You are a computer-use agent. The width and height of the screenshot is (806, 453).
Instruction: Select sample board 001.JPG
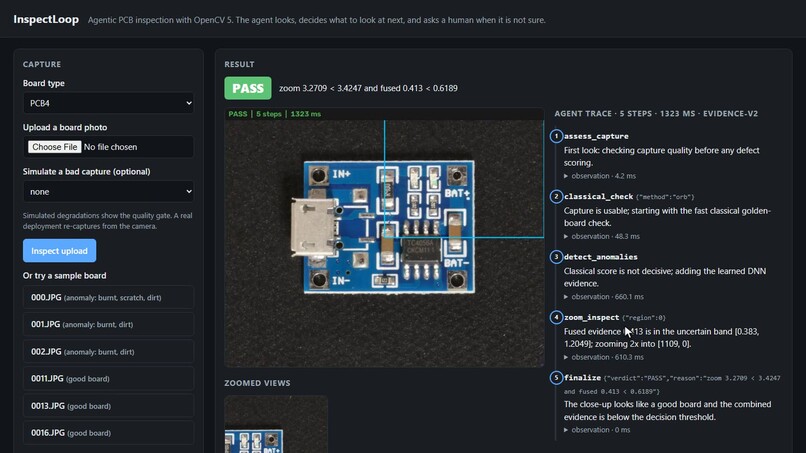(108, 324)
